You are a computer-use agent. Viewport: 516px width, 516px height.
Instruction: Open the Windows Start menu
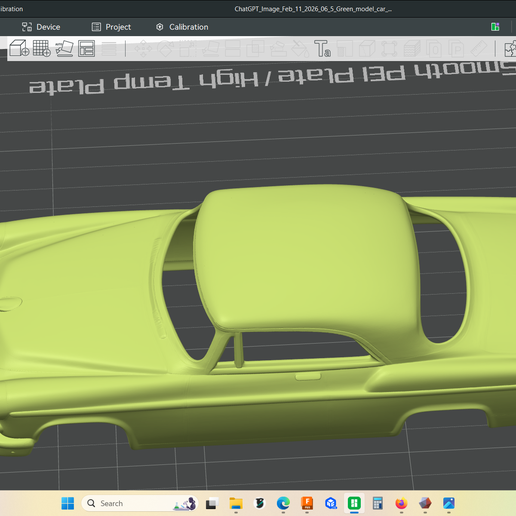(68, 503)
